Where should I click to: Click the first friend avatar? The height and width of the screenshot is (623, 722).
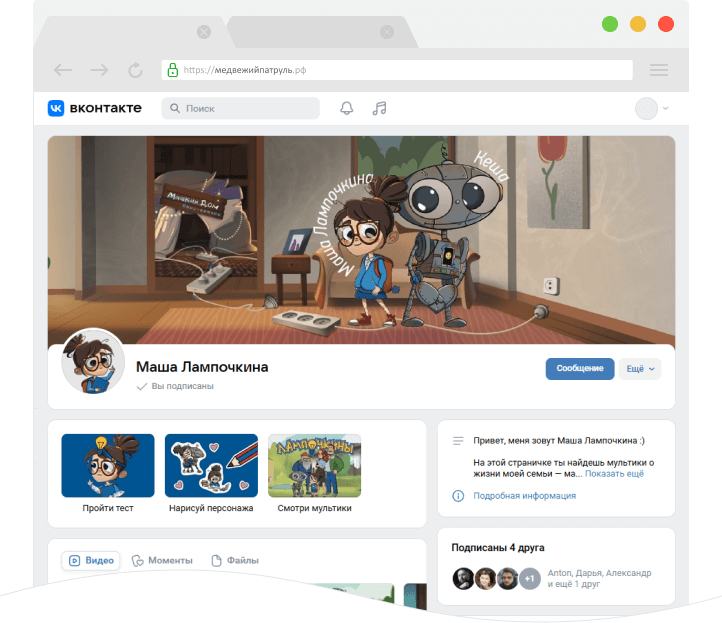pos(463,578)
